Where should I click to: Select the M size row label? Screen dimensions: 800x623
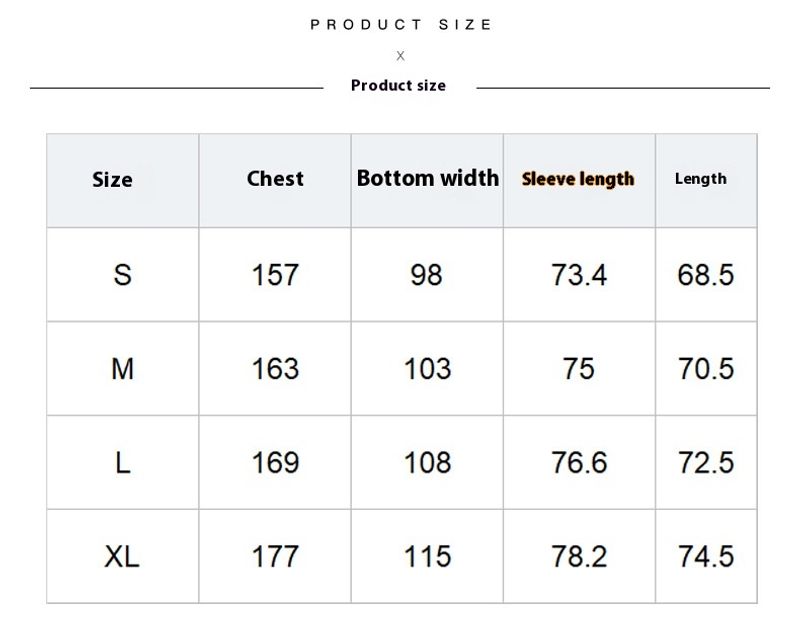pos(122,369)
